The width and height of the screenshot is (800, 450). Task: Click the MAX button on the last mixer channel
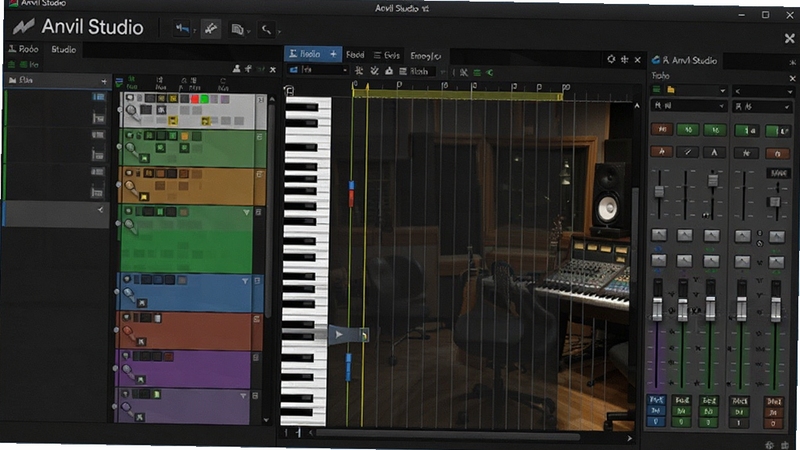pos(779,173)
